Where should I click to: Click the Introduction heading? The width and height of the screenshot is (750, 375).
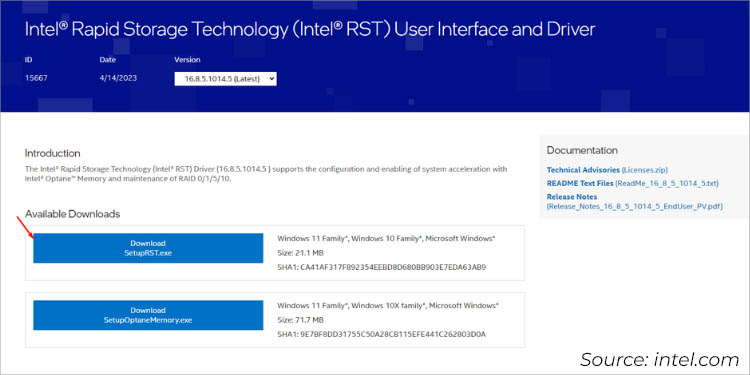tap(53, 154)
